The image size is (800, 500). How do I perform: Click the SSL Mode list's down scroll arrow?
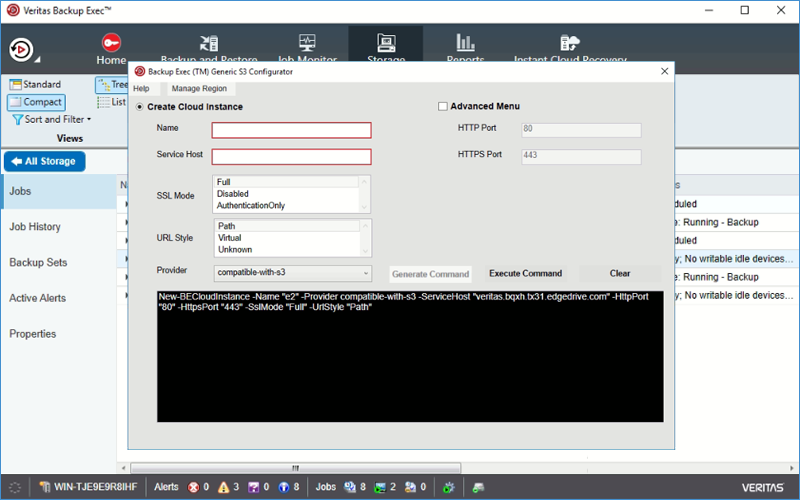pyautogui.click(x=364, y=207)
